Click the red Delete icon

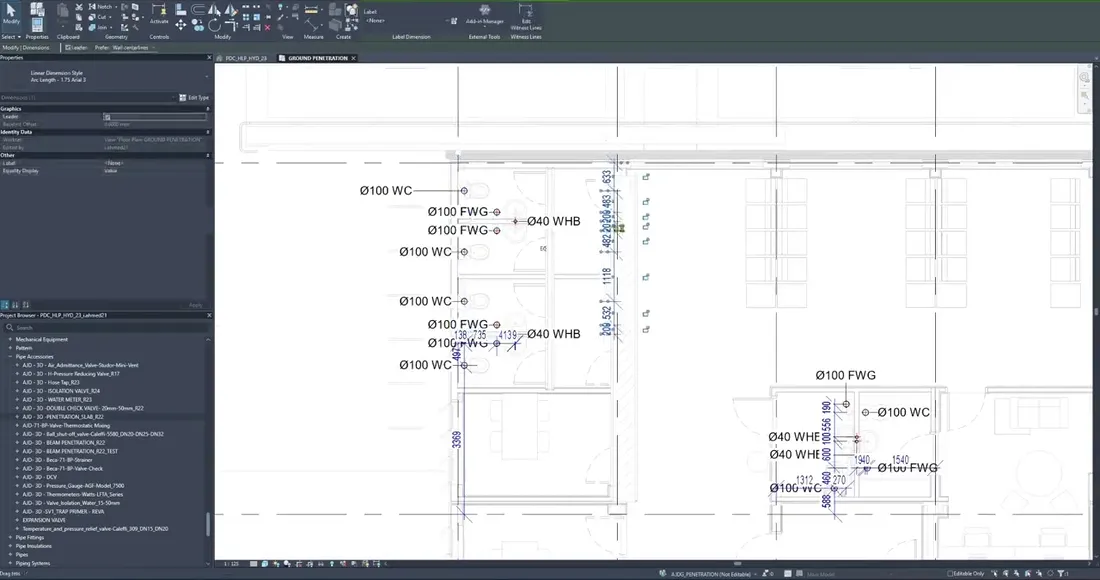pyautogui.click(x=267, y=27)
